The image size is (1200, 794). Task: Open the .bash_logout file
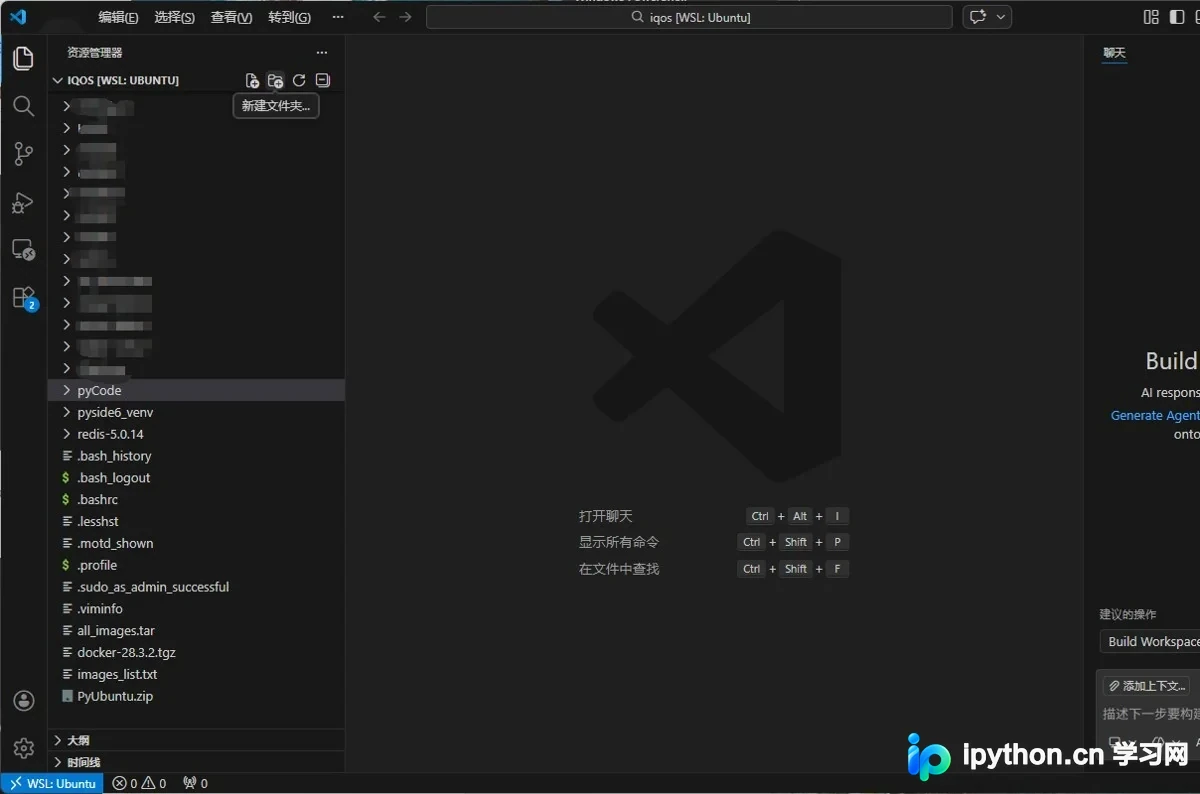[x=196, y=478]
